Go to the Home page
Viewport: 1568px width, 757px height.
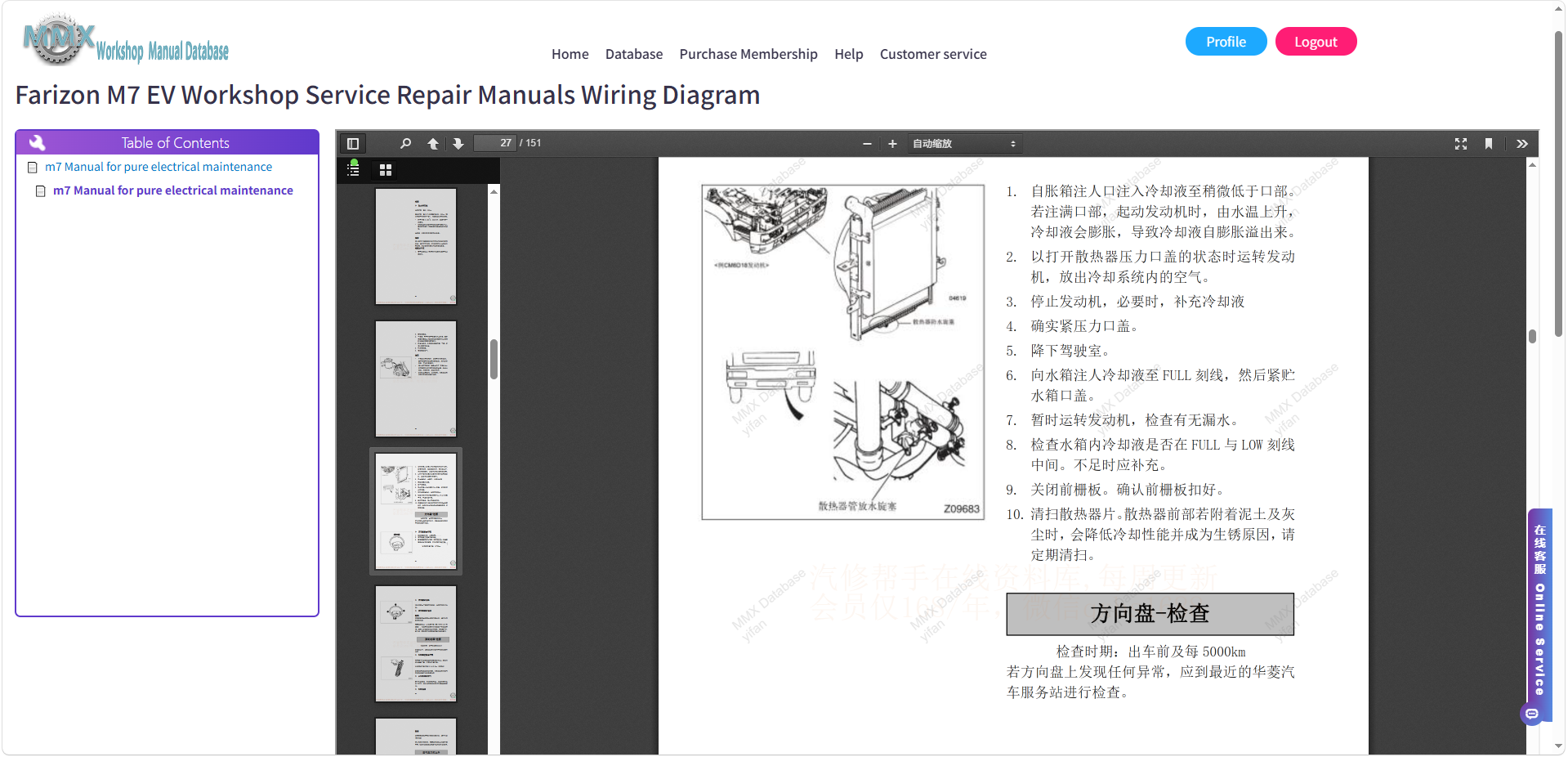[570, 54]
